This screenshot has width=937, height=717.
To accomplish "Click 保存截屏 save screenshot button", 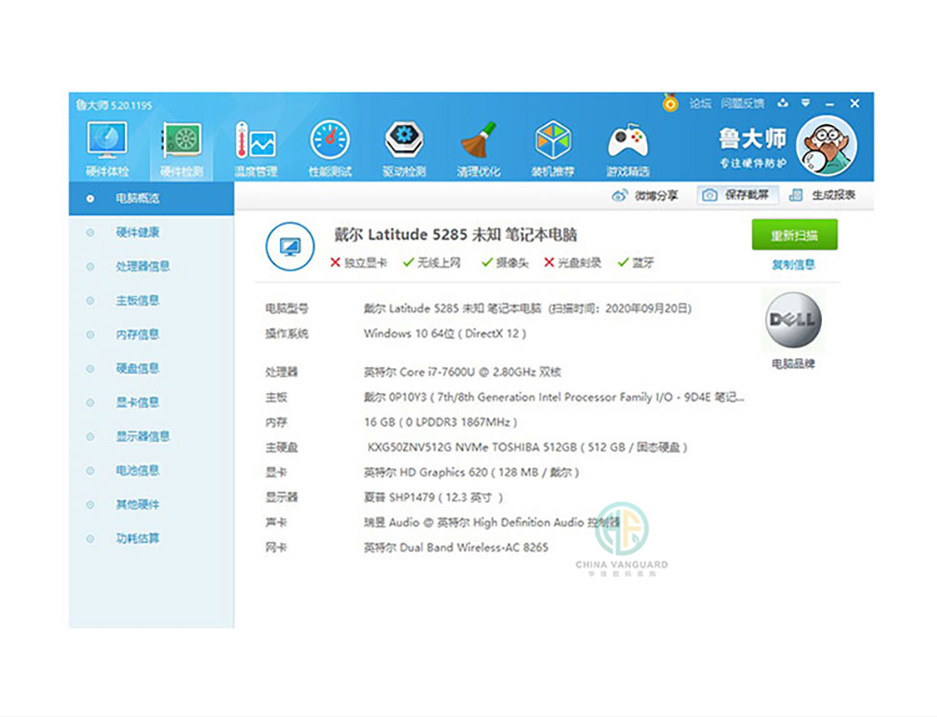I will [737, 195].
